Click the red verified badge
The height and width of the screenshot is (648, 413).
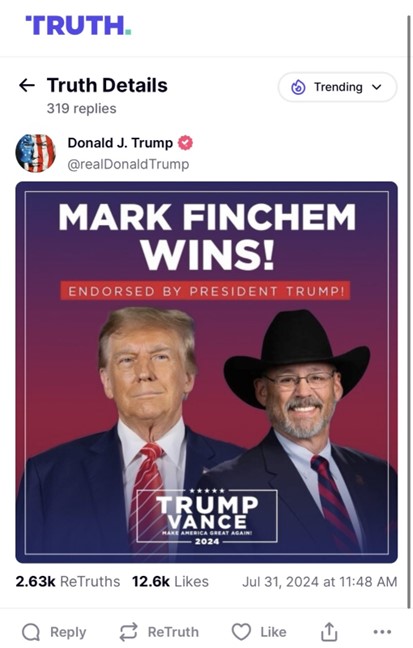[x=185, y=143]
